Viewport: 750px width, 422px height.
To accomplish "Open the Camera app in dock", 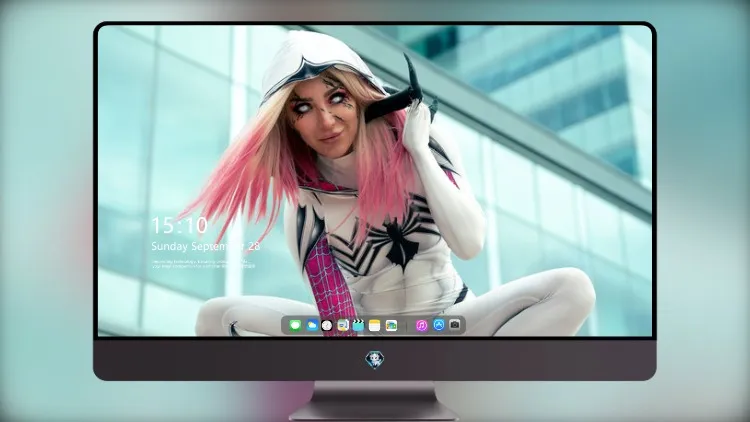I will (x=455, y=325).
